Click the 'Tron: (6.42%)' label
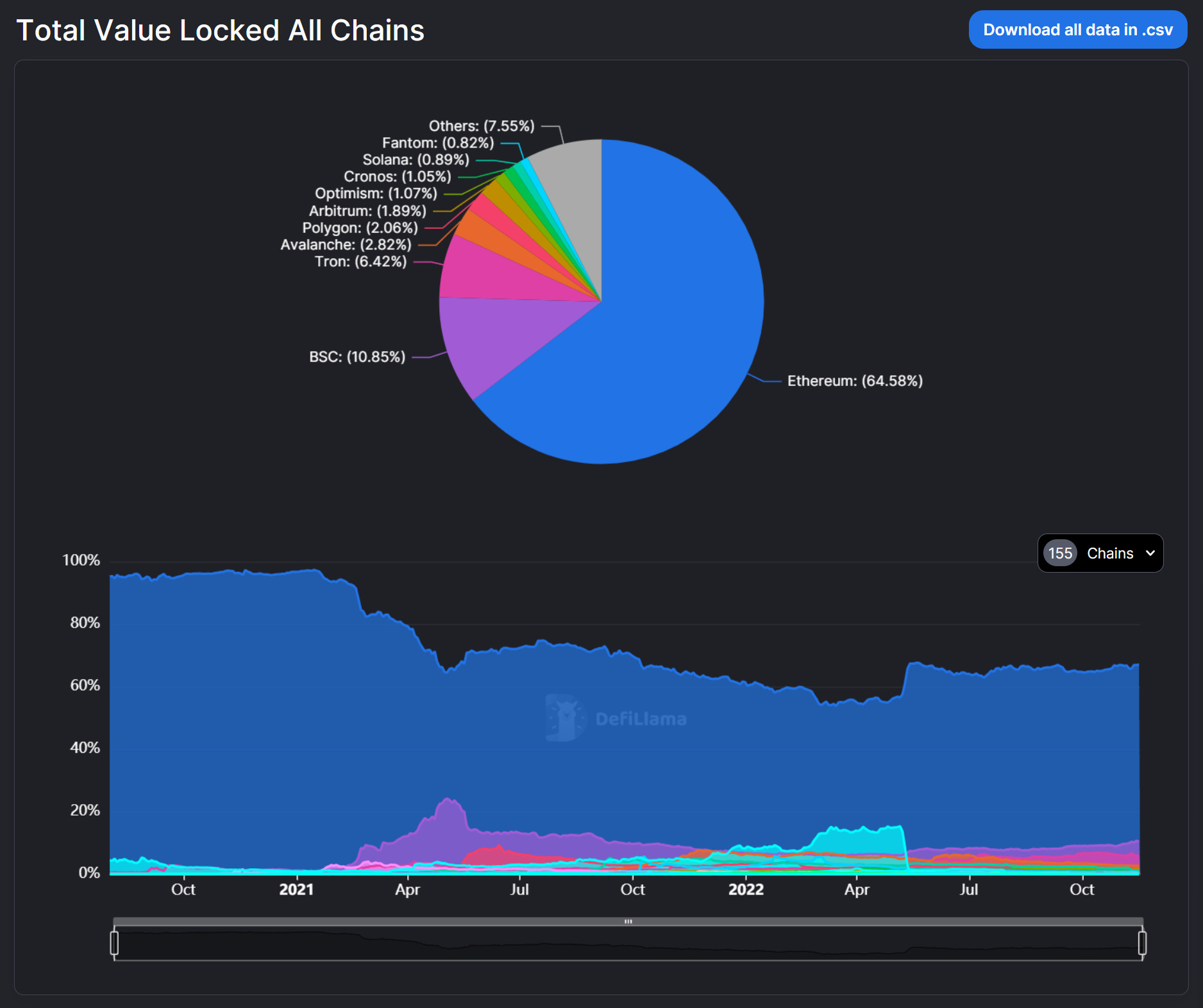Screen dimensions: 1203x1008 pos(360,262)
